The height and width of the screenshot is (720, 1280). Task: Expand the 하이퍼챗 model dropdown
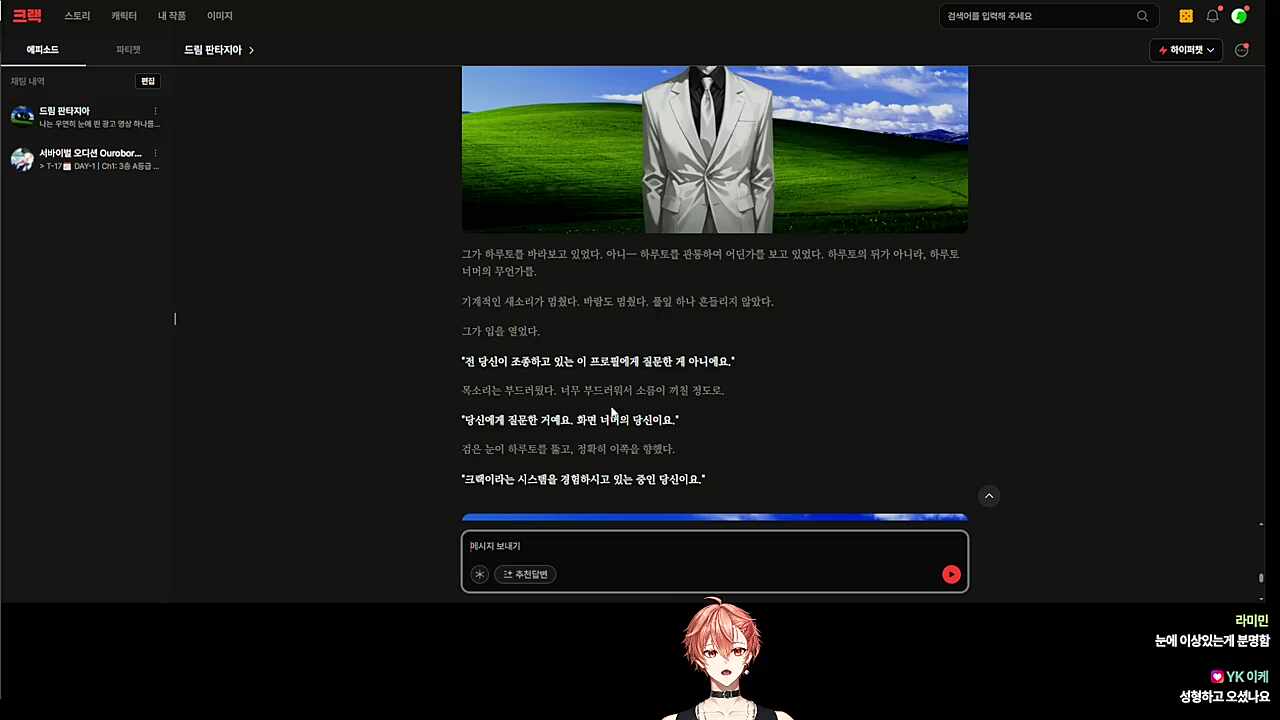tap(1186, 50)
